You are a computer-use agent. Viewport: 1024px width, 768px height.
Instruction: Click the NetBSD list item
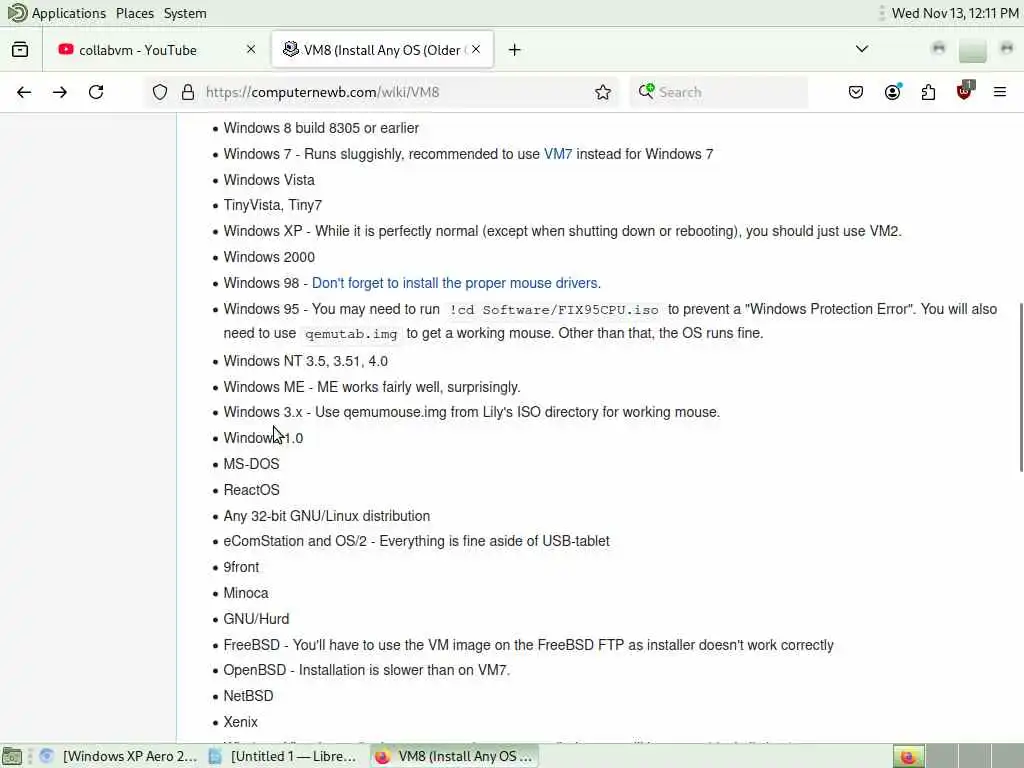click(248, 696)
